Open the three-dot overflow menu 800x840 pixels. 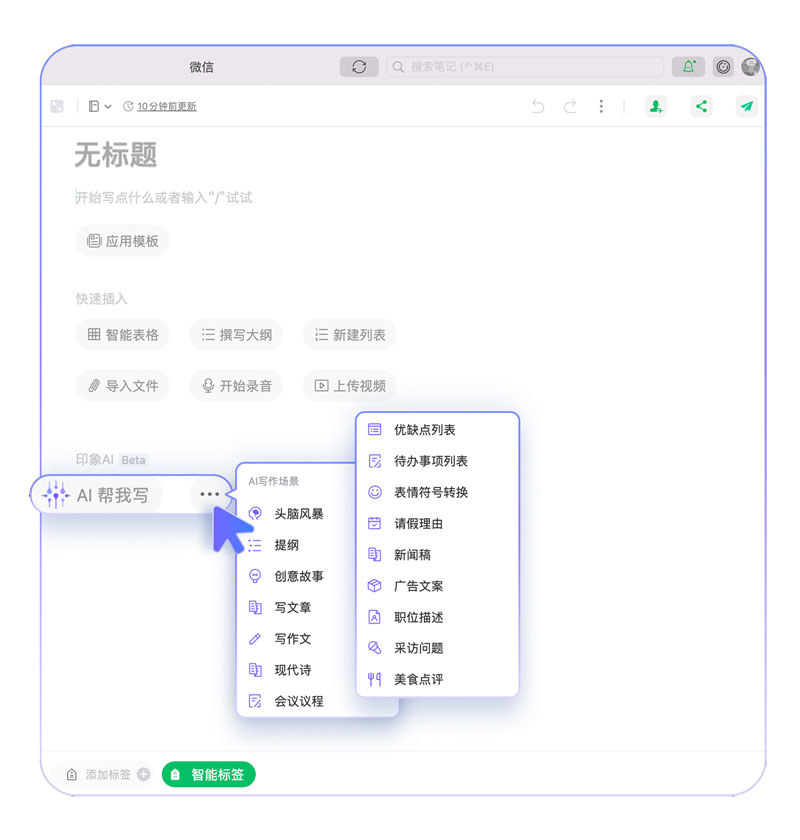(x=601, y=106)
